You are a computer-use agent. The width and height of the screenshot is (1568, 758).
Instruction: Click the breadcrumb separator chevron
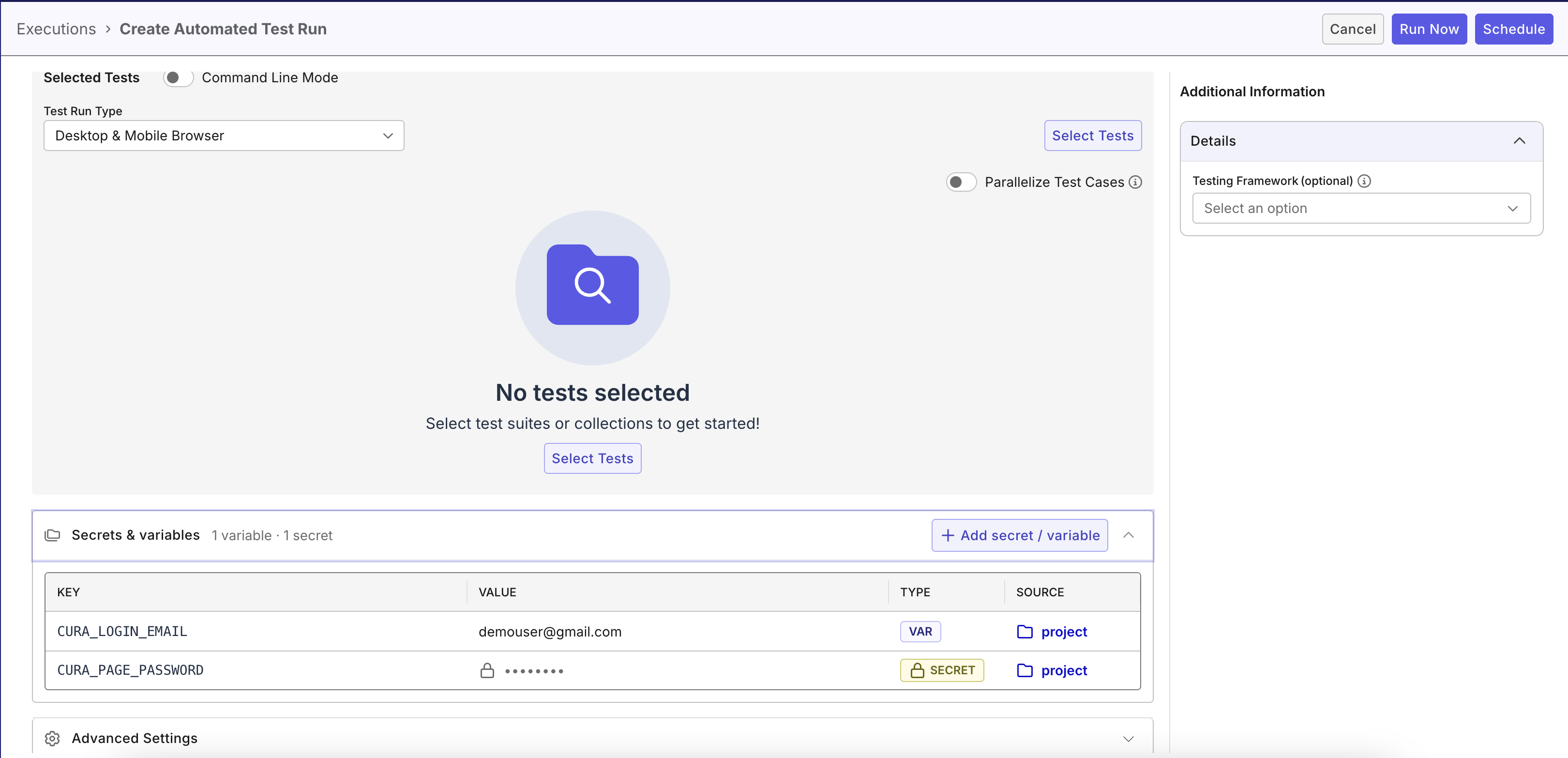point(108,29)
